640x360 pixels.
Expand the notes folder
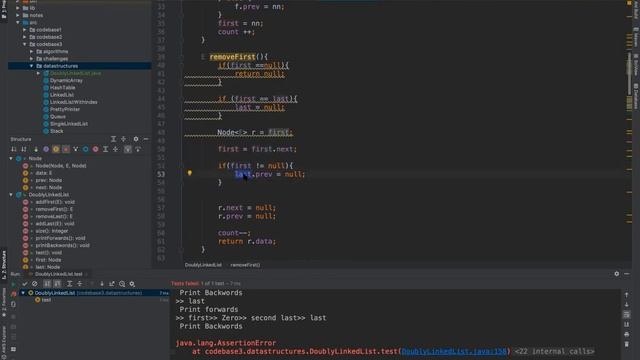point(18,15)
